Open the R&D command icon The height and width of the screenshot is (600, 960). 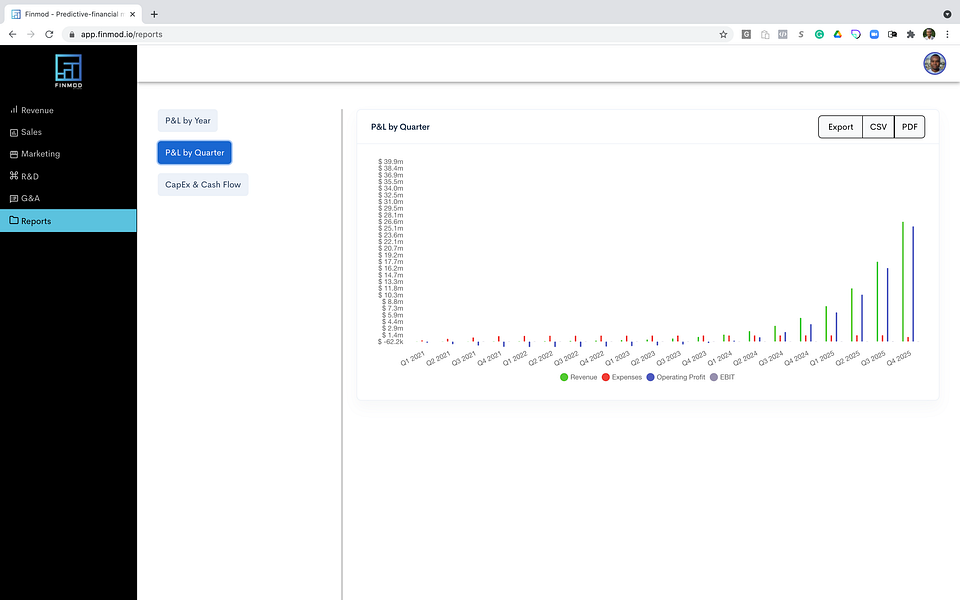[x=13, y=176]
